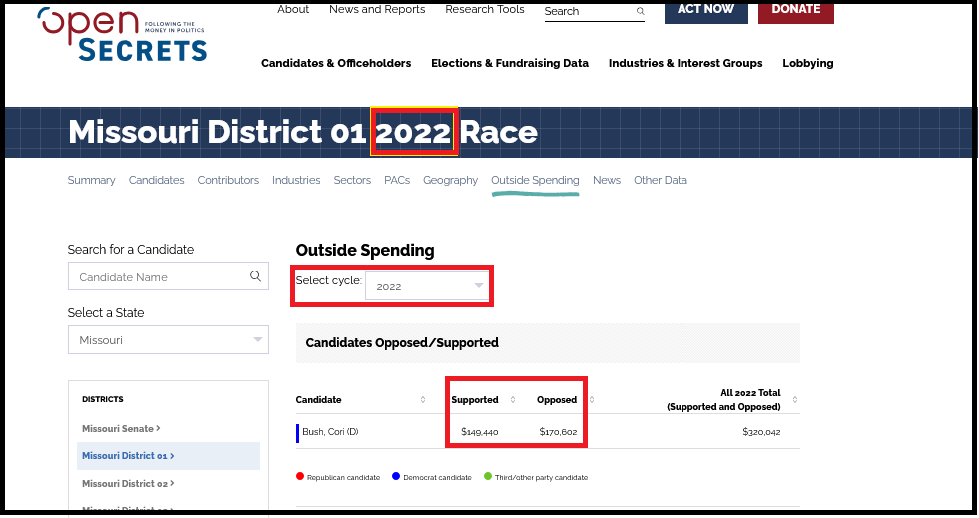979x518 pixels.
Task: Switch to the News tab
Action: pyautogui.click(x=607, y=180)
